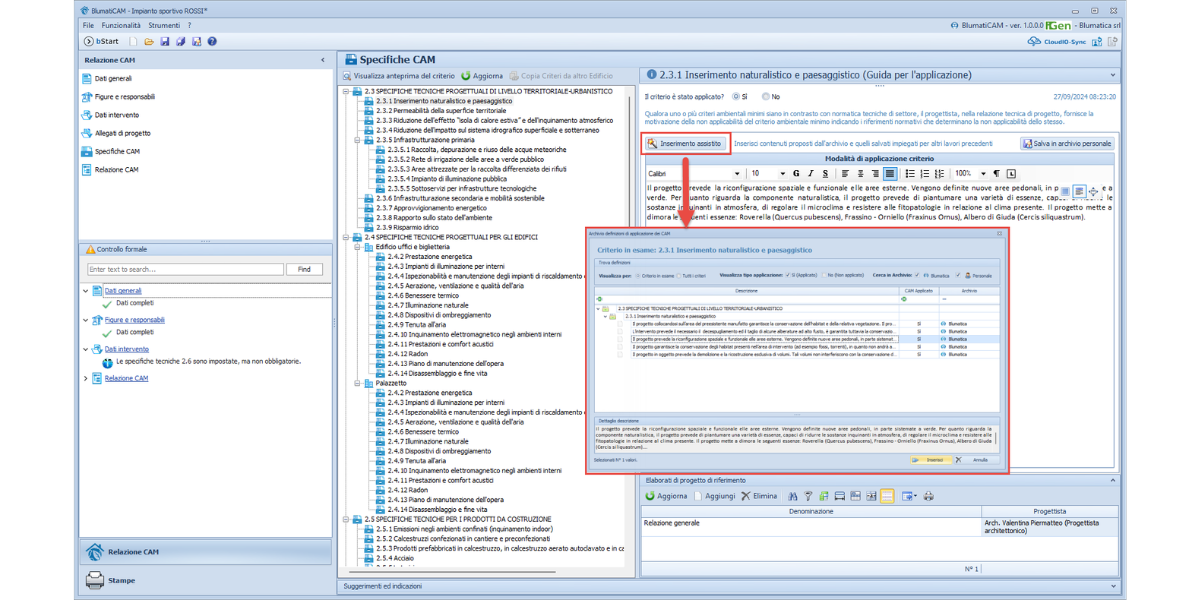Open the File menu

click(89, 24)
